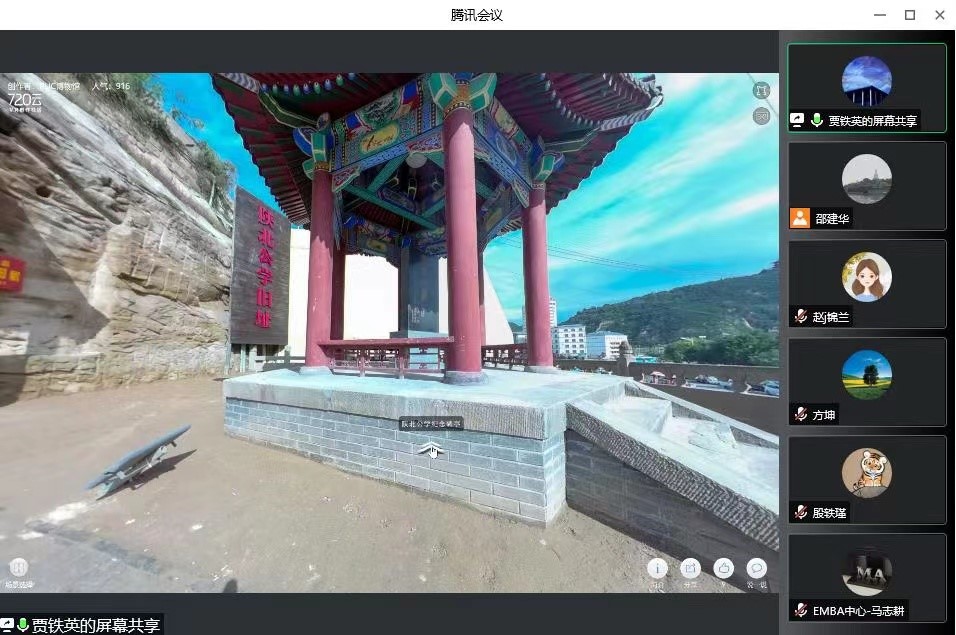Viewport: 956px width, 635px height.
Task: Open the comment speech bubble icon
Action: point(757,568)
